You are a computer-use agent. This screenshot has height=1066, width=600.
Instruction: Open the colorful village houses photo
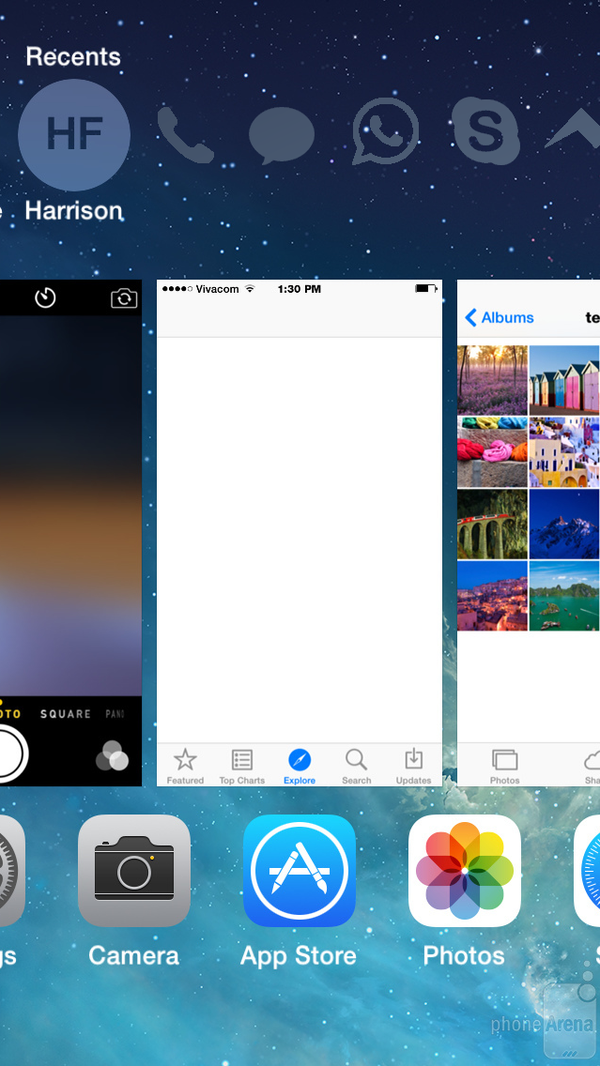click(564, 452)
